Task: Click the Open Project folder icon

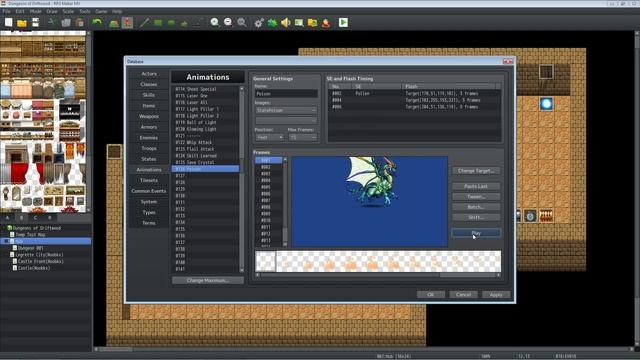Action: [22, 22]
